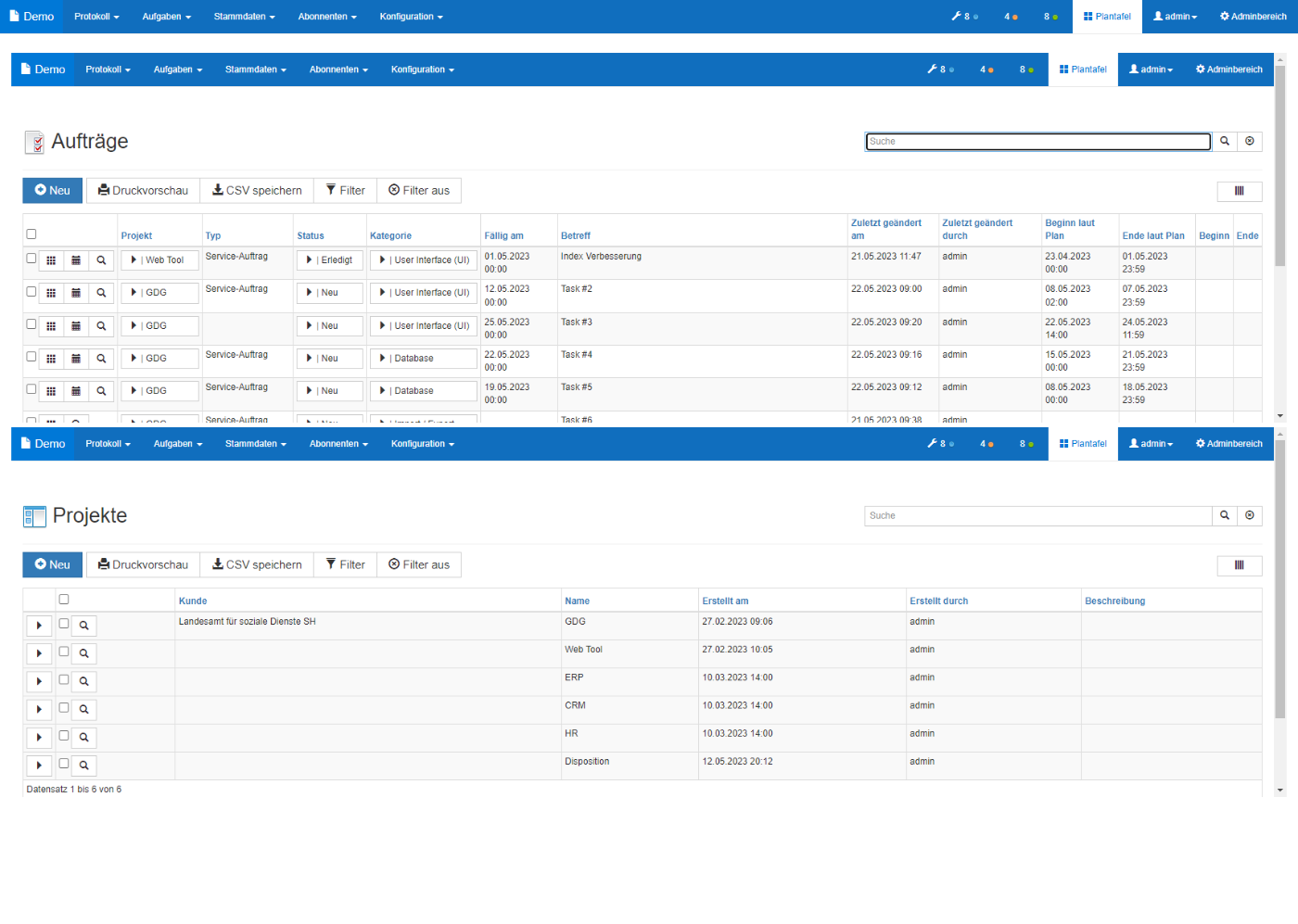Tick the checkbox for the Task #5 row
1298x924 pixels.
click(x=32, y=389)
